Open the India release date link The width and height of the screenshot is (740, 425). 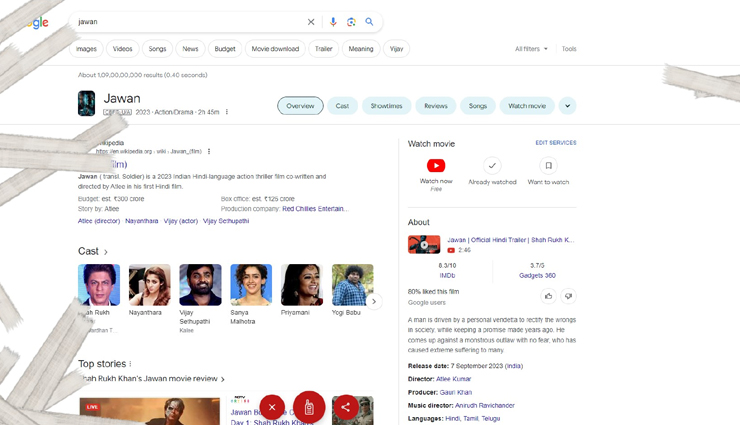pyautogui.click(x=513, y=366)
